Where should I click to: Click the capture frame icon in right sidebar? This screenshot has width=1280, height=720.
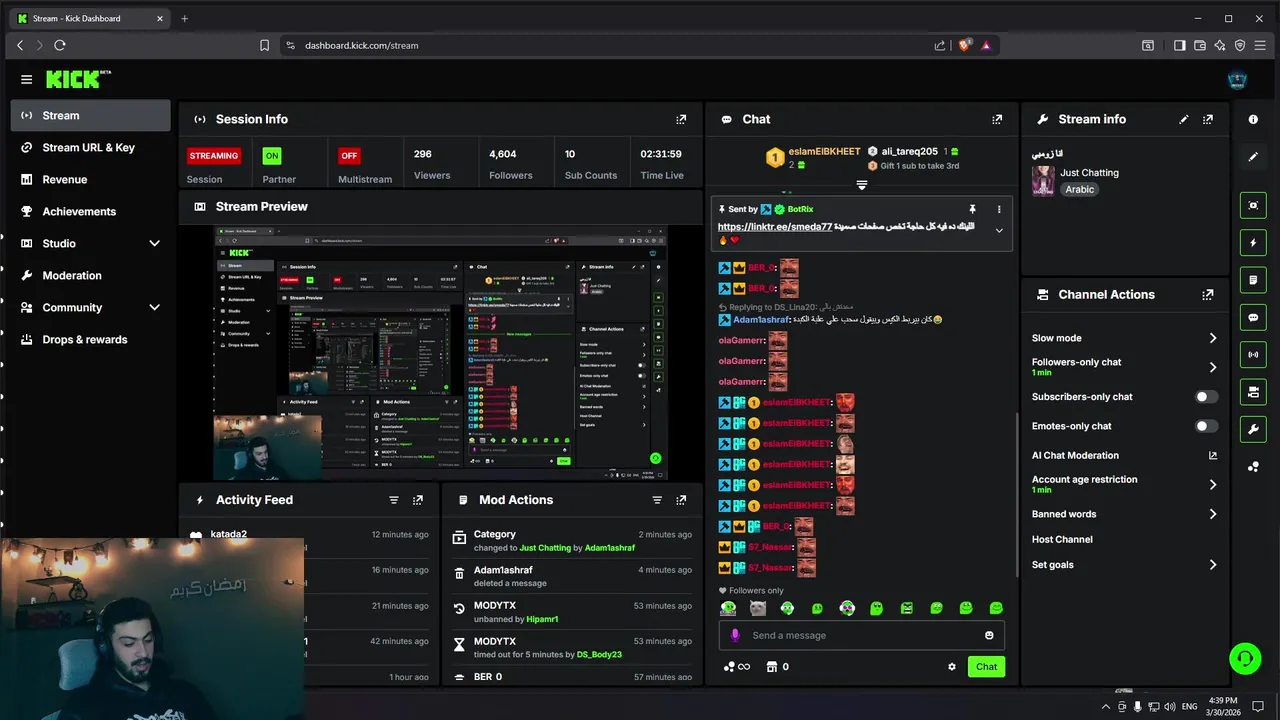1253,205
